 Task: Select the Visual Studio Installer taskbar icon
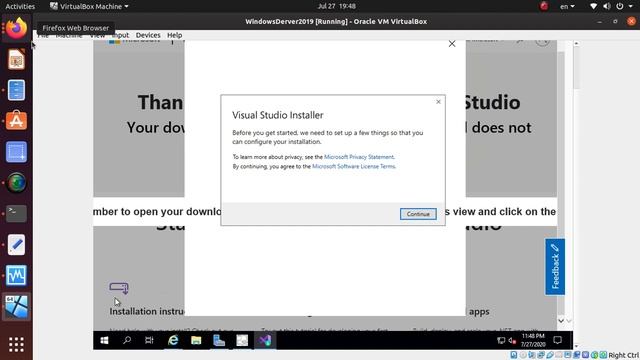click(265, 340)
